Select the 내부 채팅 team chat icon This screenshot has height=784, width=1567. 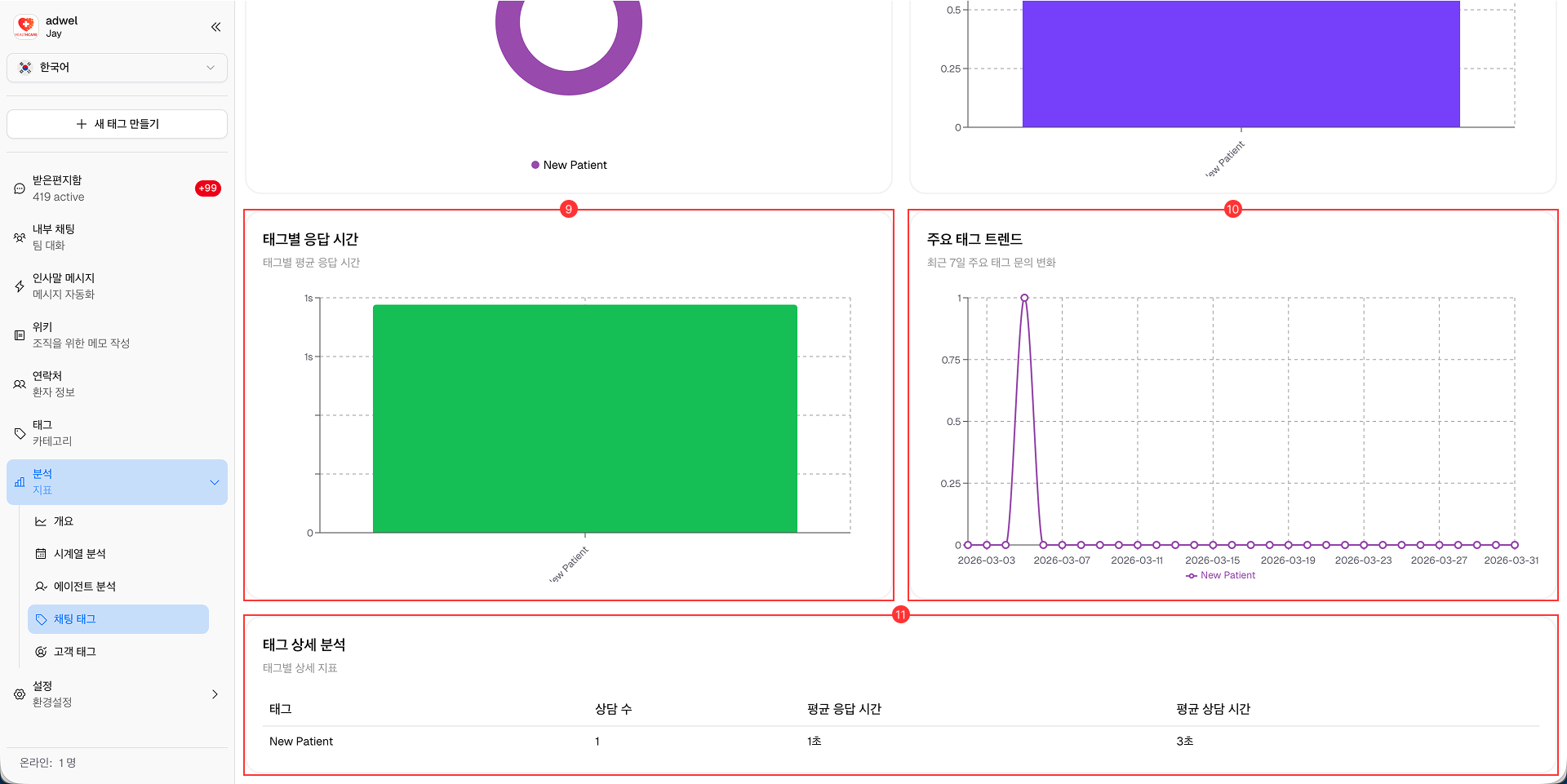point(19,237)
